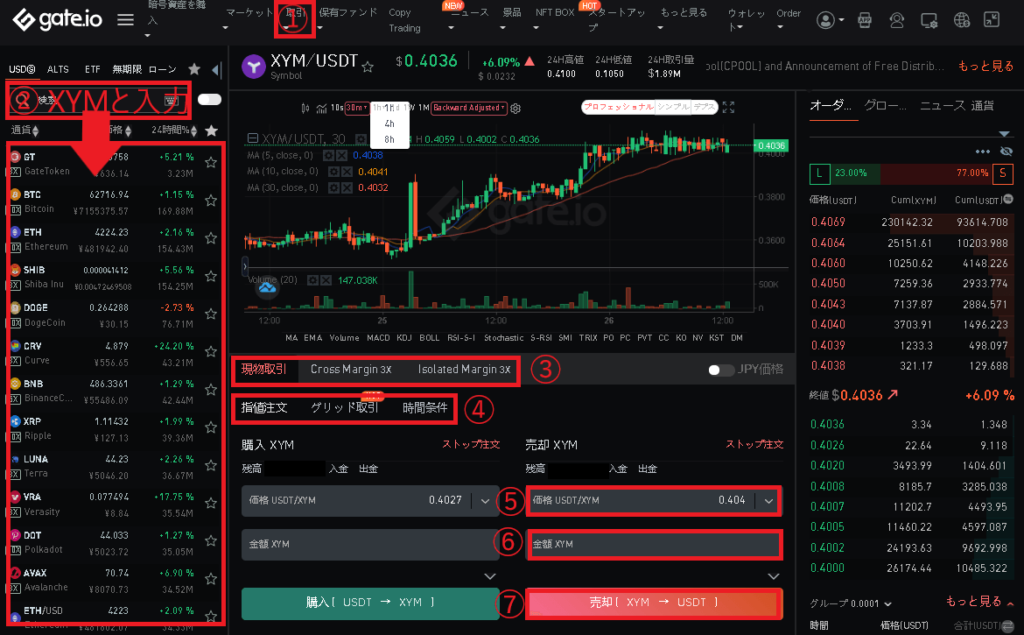The height and width of the screenshot is (635, 1024).
Task: Switch to グリッド取引 order tab
Action: tap(344, 408)
